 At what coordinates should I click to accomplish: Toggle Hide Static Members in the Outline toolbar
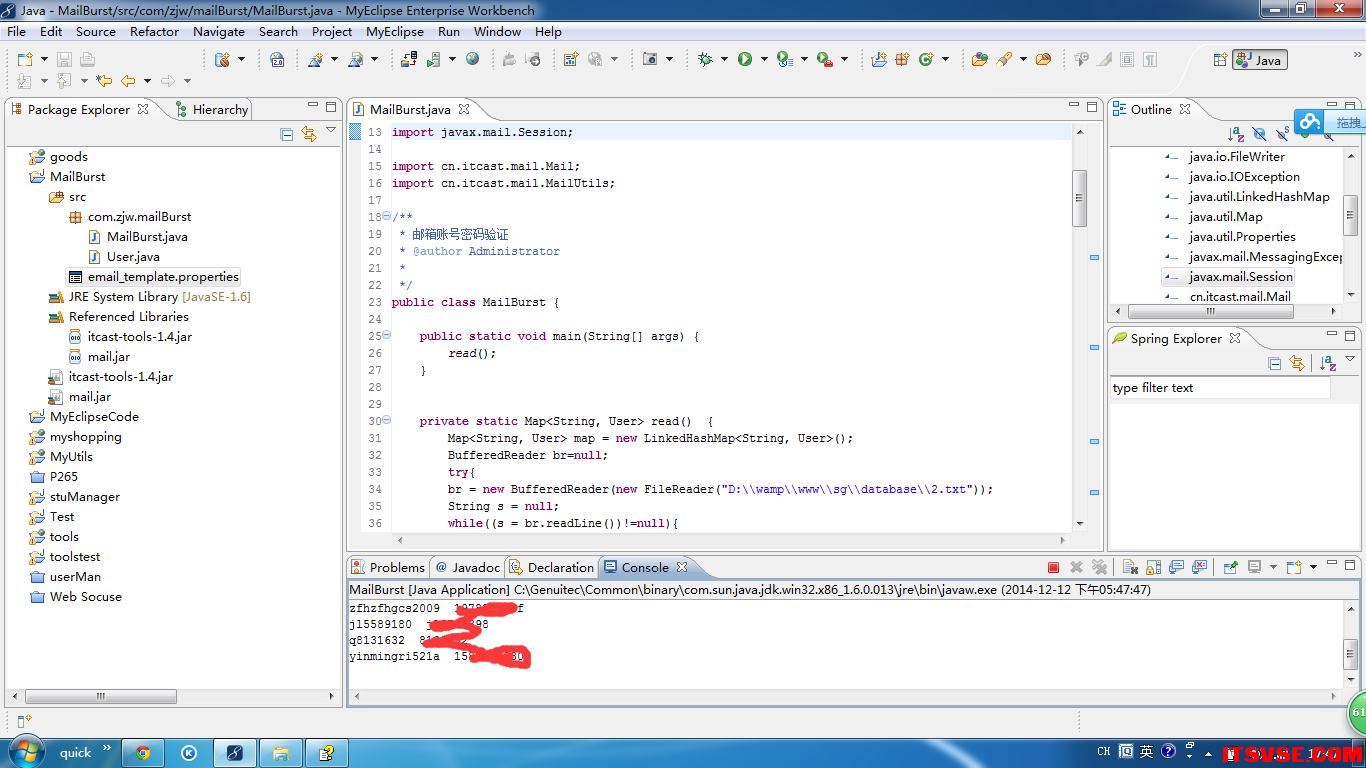tap(1282, 134)
